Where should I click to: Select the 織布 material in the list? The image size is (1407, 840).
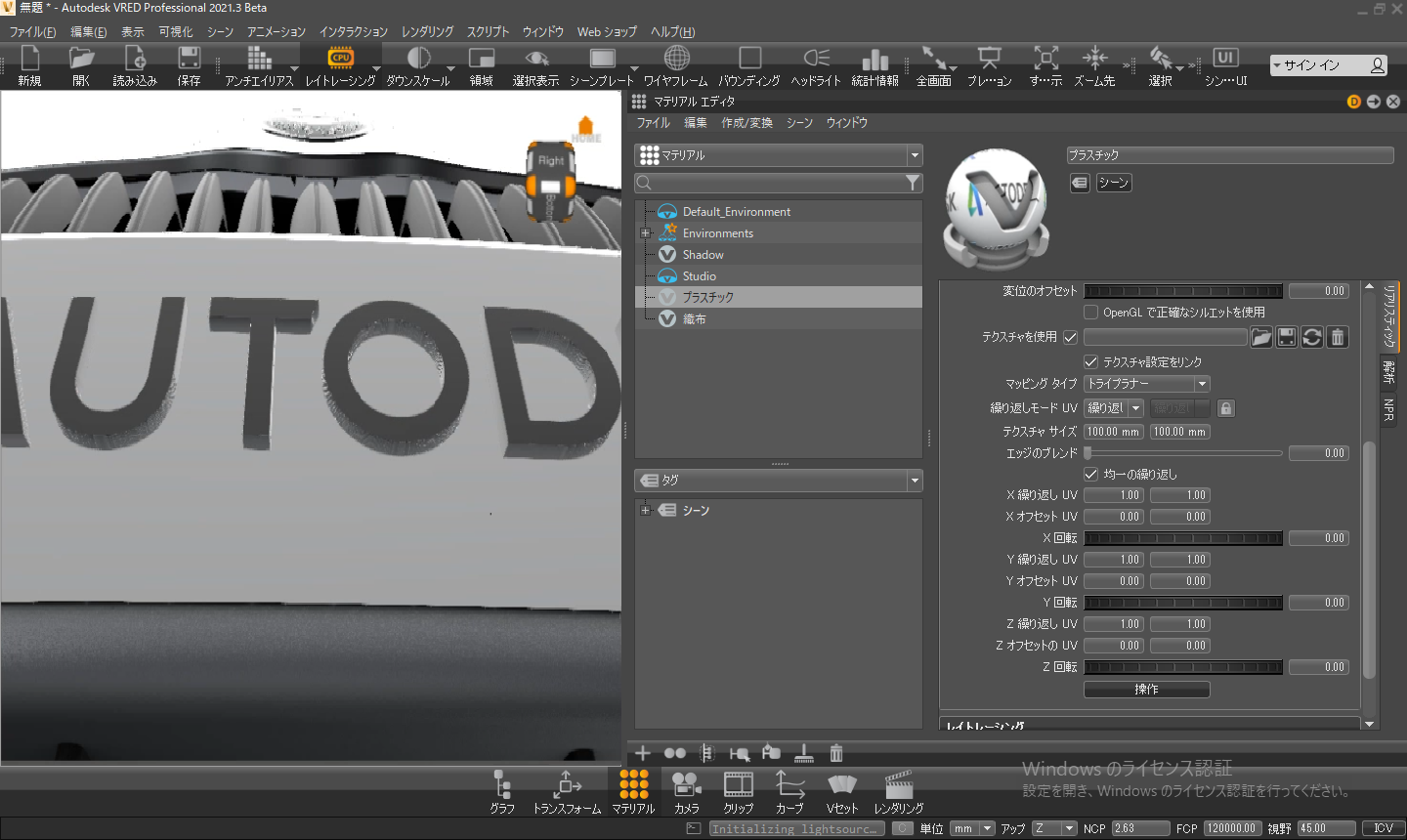[x=779, y=319]
